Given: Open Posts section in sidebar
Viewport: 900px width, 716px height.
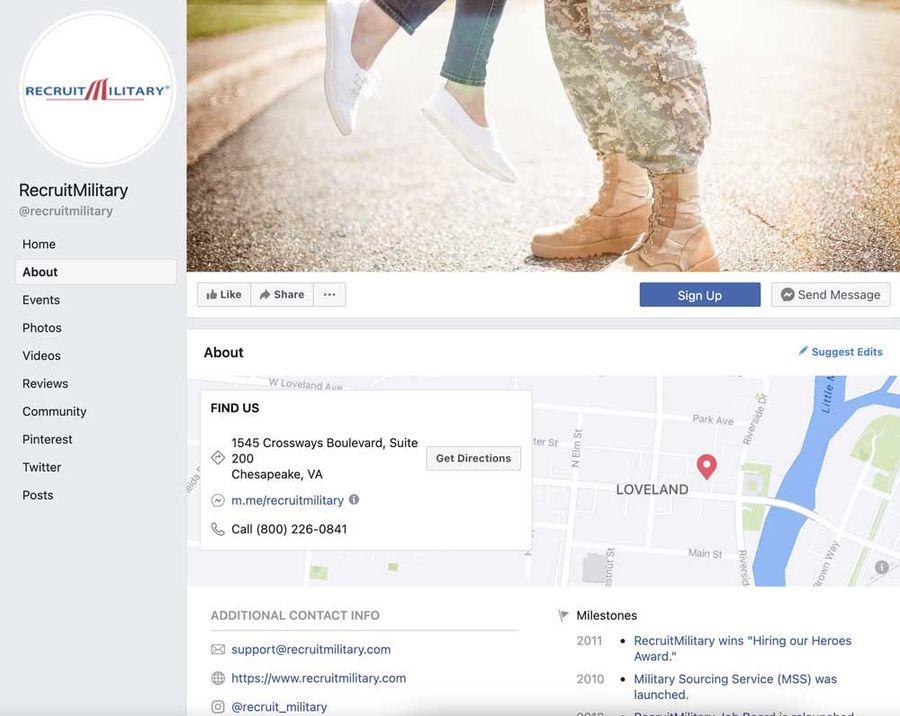Looking at the screenshot, I should click(x=38, y=495).
